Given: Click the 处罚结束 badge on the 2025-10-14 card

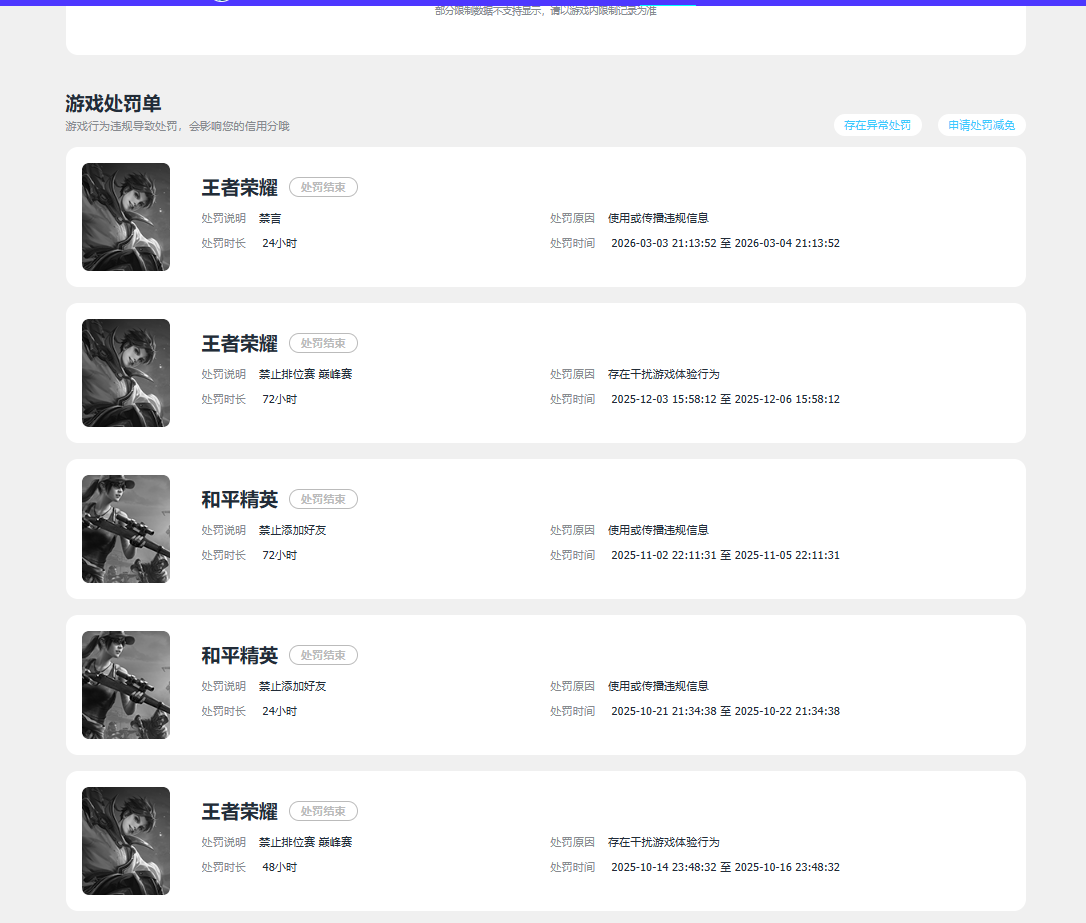Looking at the screenshot, I should [x=323, y=811].
